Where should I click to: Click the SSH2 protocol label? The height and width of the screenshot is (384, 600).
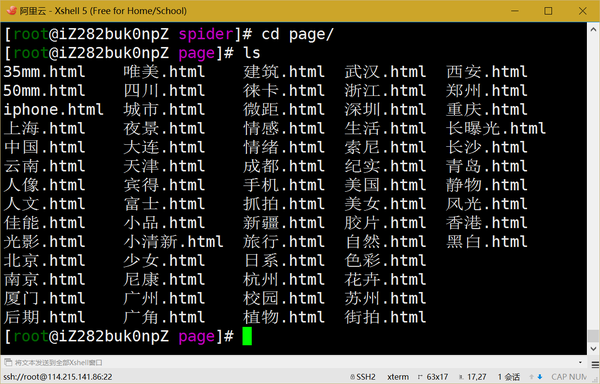pyautogui.click(x=366, y=377)
